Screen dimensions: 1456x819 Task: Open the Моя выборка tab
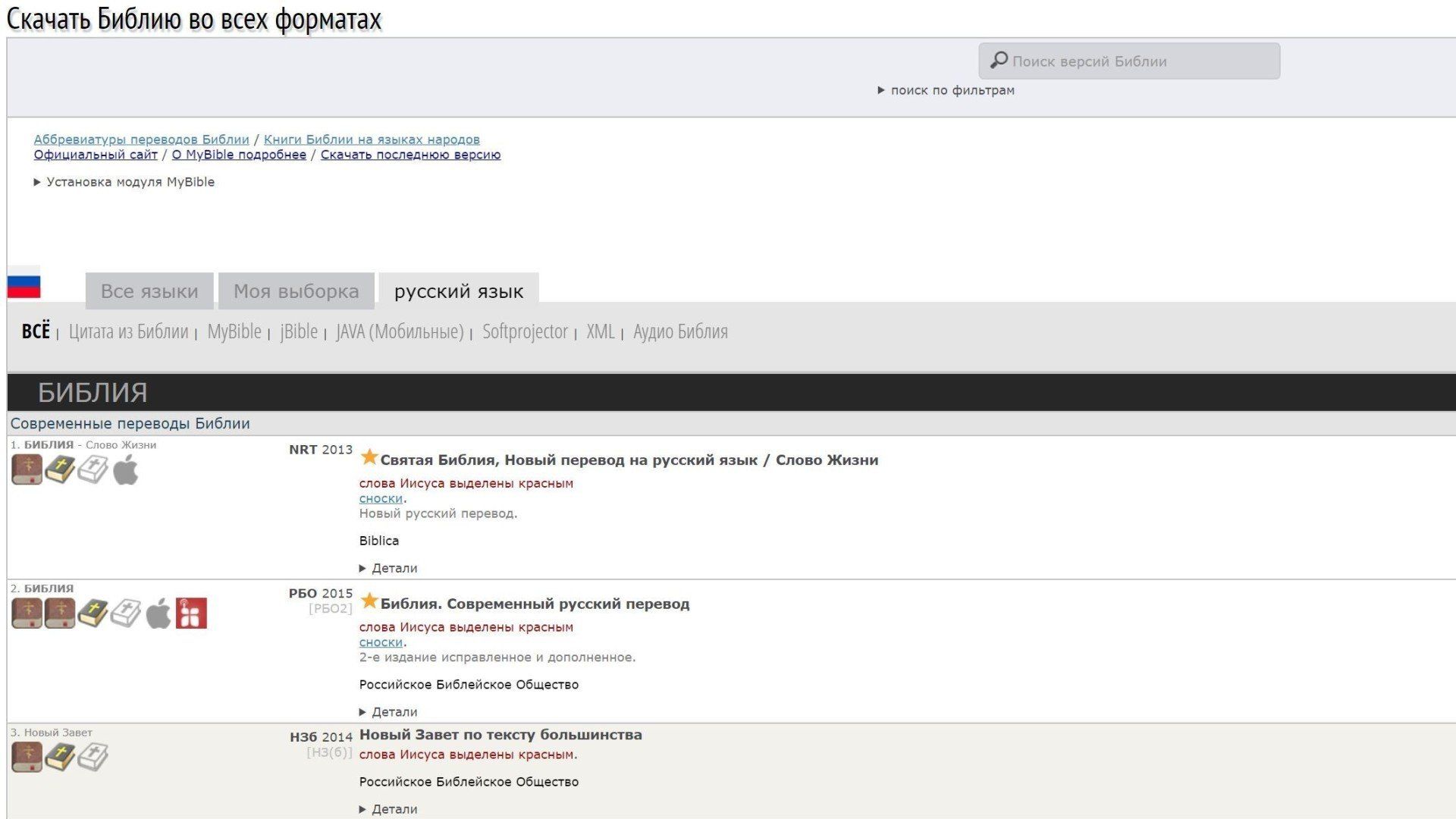pyautogui.click(x=297, y=291)
